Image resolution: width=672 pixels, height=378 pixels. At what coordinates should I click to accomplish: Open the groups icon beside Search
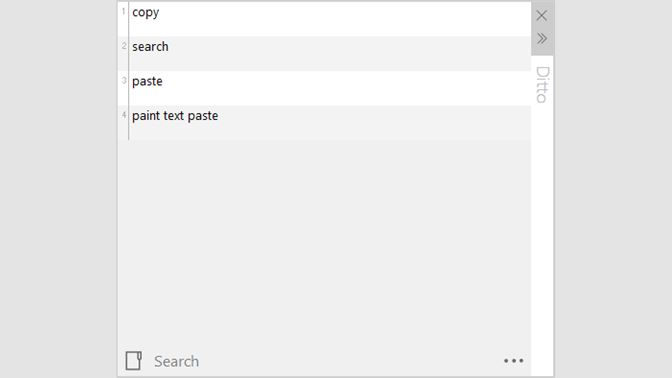point(133,361)
